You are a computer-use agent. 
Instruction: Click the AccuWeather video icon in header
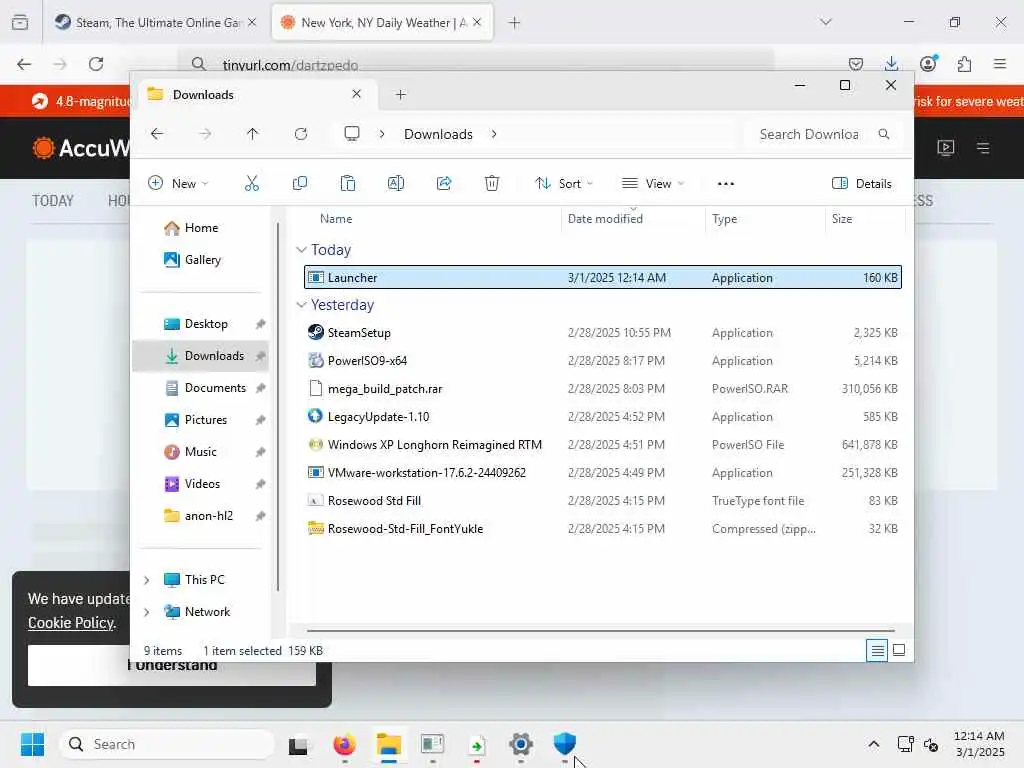(946, 148)
